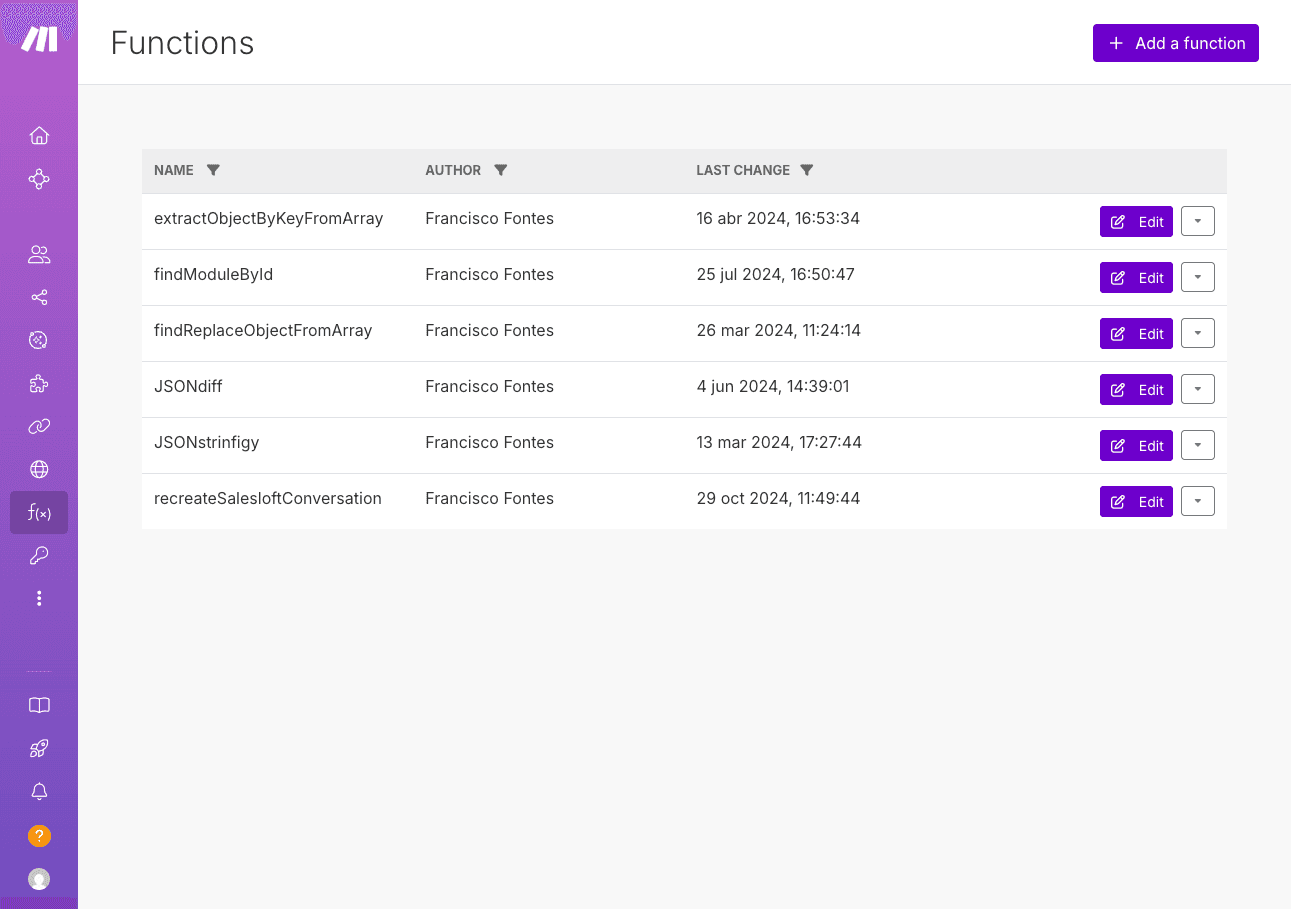This screenshot has height=909, width=1291.
Task: Click the rocket icon in the sidebar
Action: pos(39,749)
